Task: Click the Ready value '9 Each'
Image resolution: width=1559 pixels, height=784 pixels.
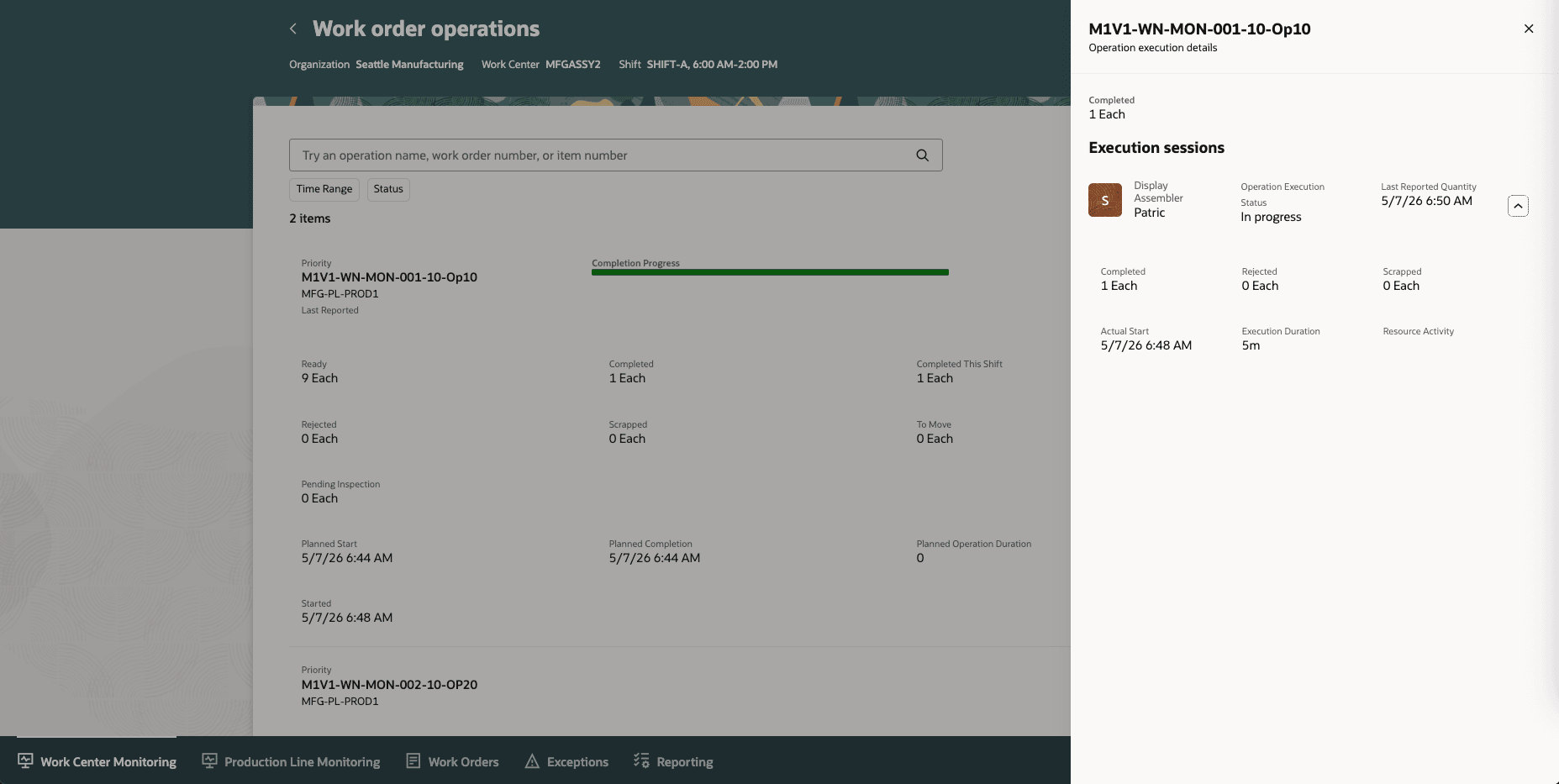Action: tap(319, 378)
